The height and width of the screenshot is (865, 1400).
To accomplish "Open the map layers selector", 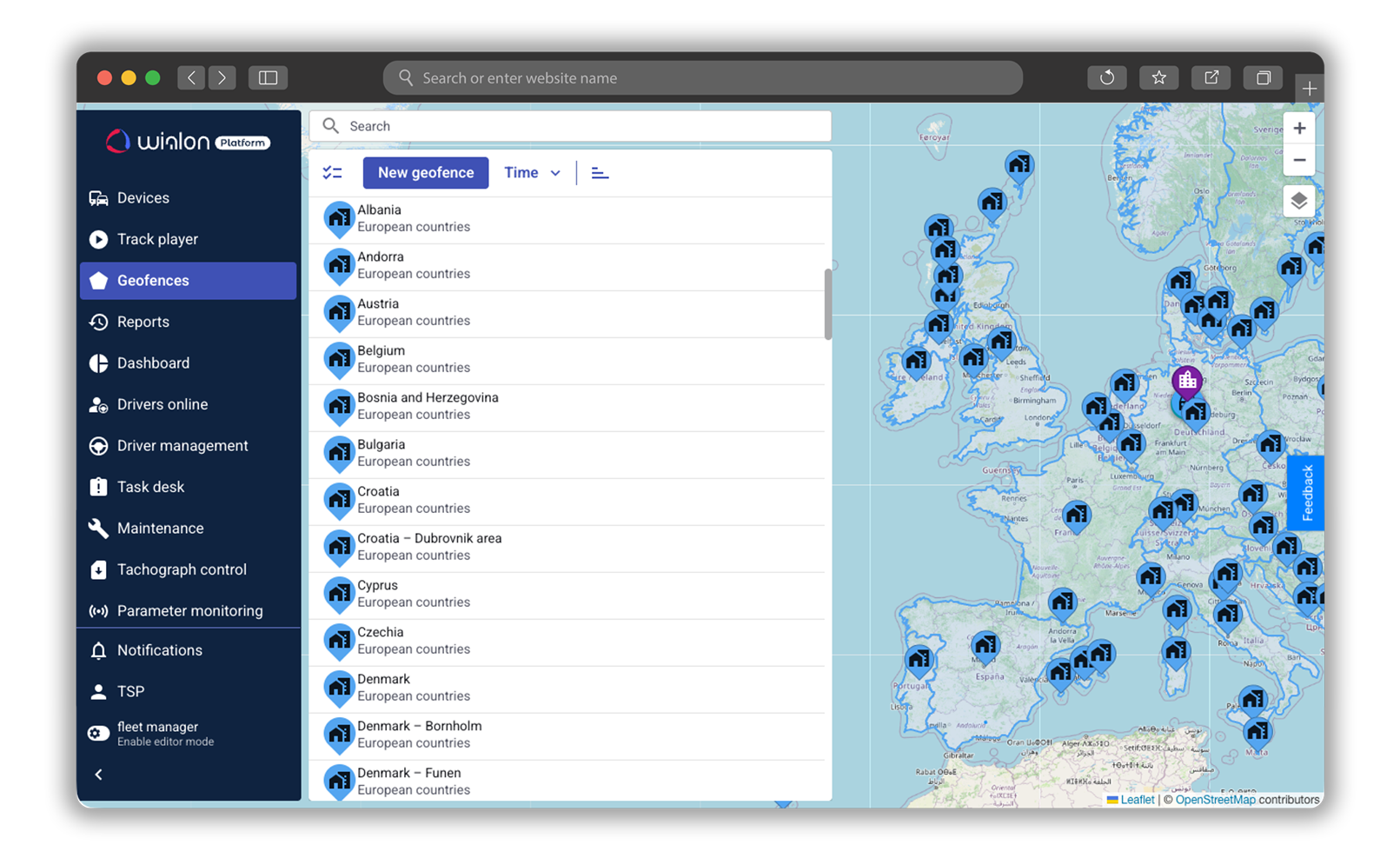I will 1299,202.
